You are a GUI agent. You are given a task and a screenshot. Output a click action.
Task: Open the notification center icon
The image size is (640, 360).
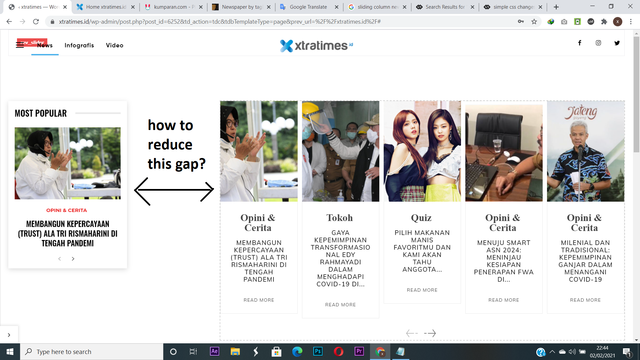[627, 352]
